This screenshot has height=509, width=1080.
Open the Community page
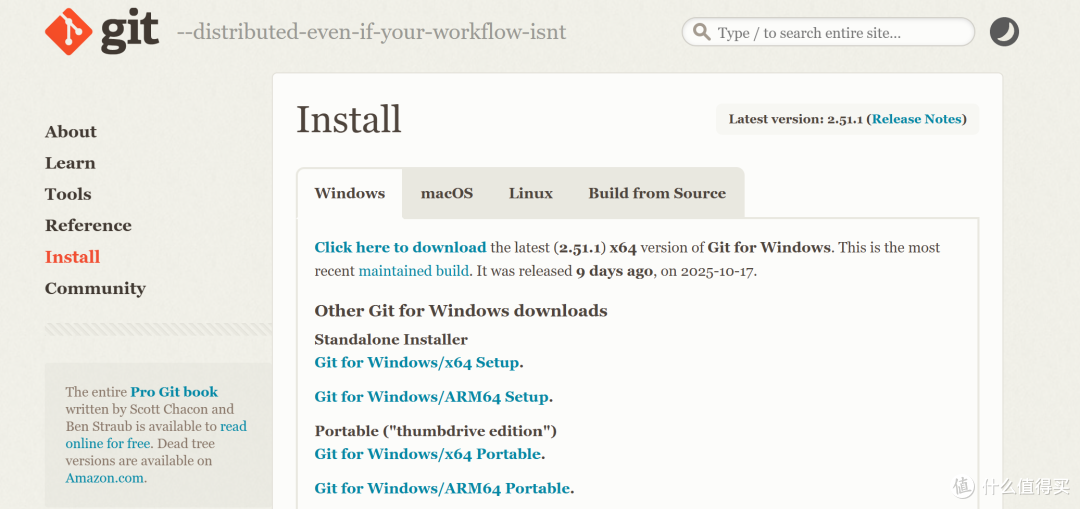95,288
